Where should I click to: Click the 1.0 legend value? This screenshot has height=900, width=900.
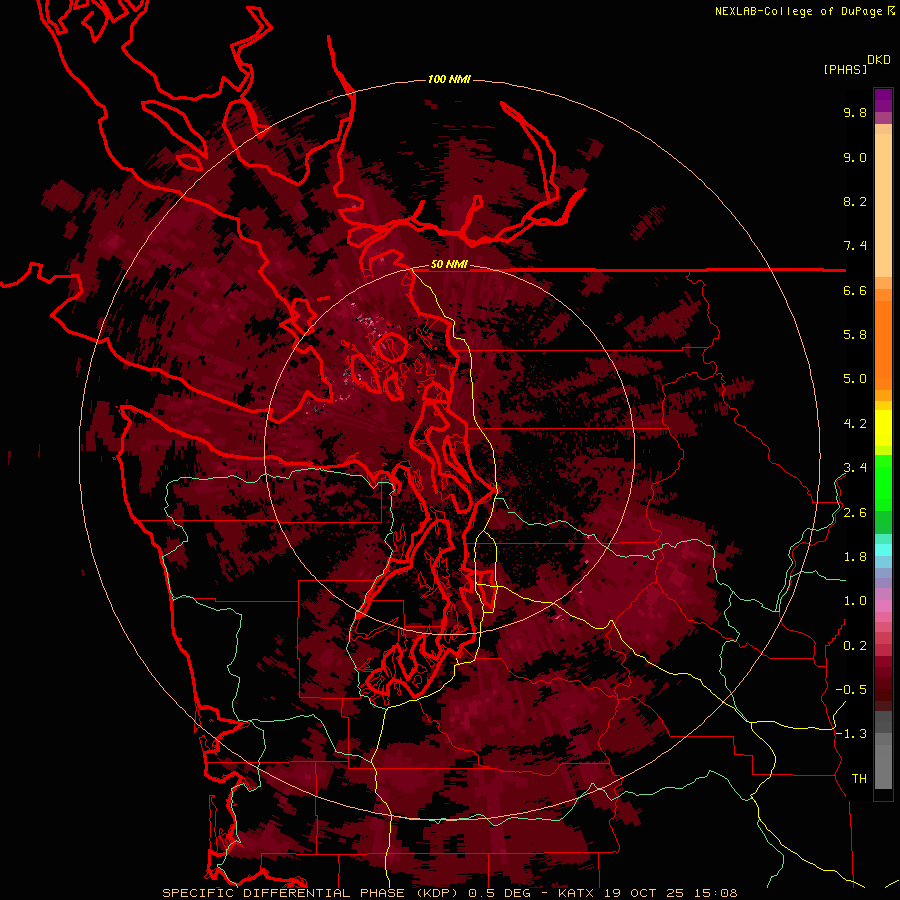click(855, 601)
